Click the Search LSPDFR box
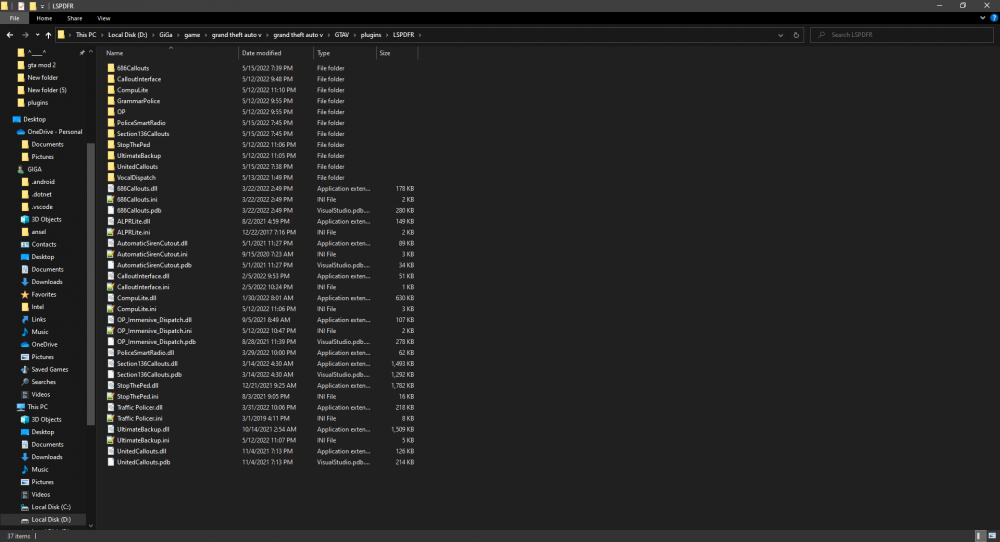 (901, 35)
